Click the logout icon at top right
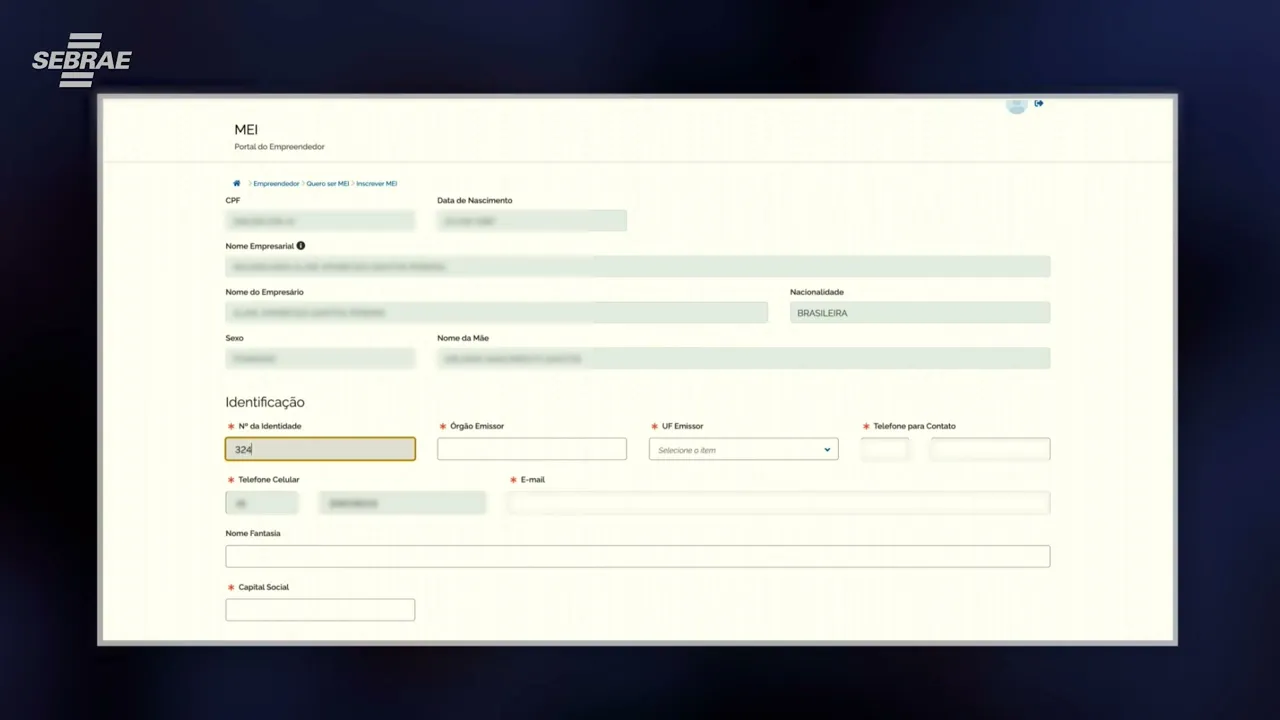Screen dimensions: 1280x720 pyautogui.click(x=1039, y=103)
